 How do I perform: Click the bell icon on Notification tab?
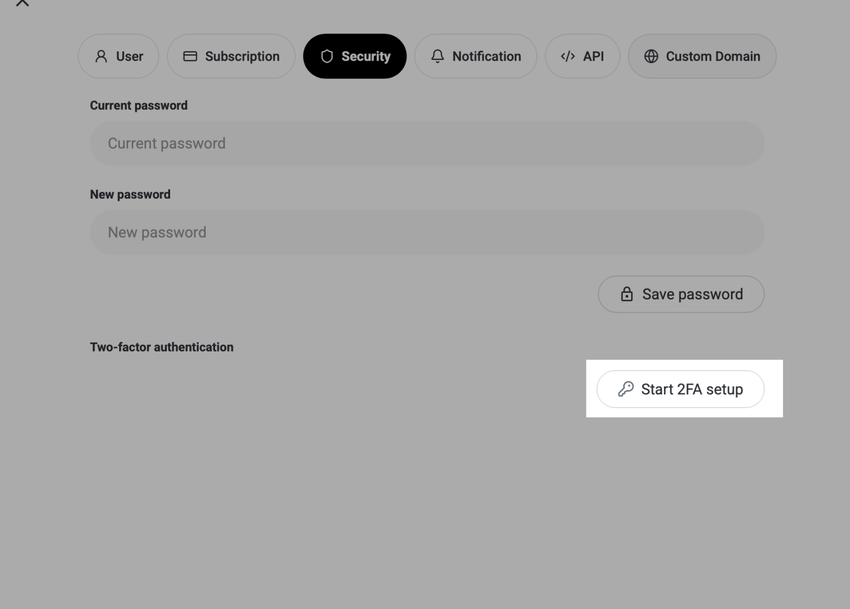click(x=437, y=57)
